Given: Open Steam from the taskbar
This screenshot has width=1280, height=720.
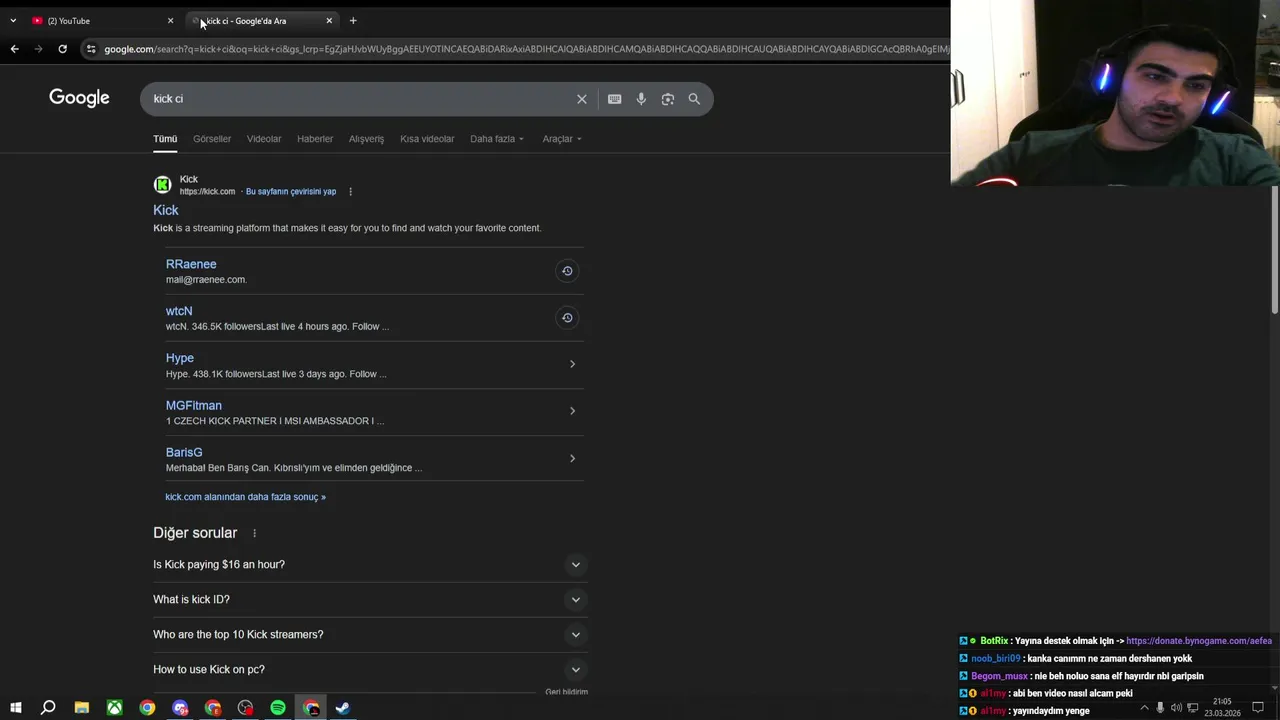Looking at the screenshot, I should 343,708.
